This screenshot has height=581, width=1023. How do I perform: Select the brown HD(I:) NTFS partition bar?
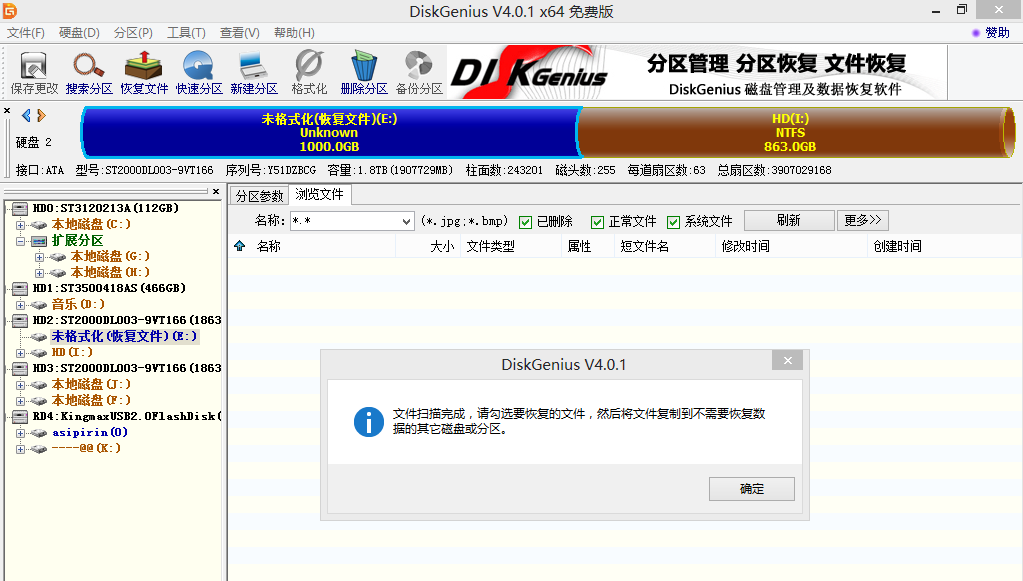(x=795, y=132)
